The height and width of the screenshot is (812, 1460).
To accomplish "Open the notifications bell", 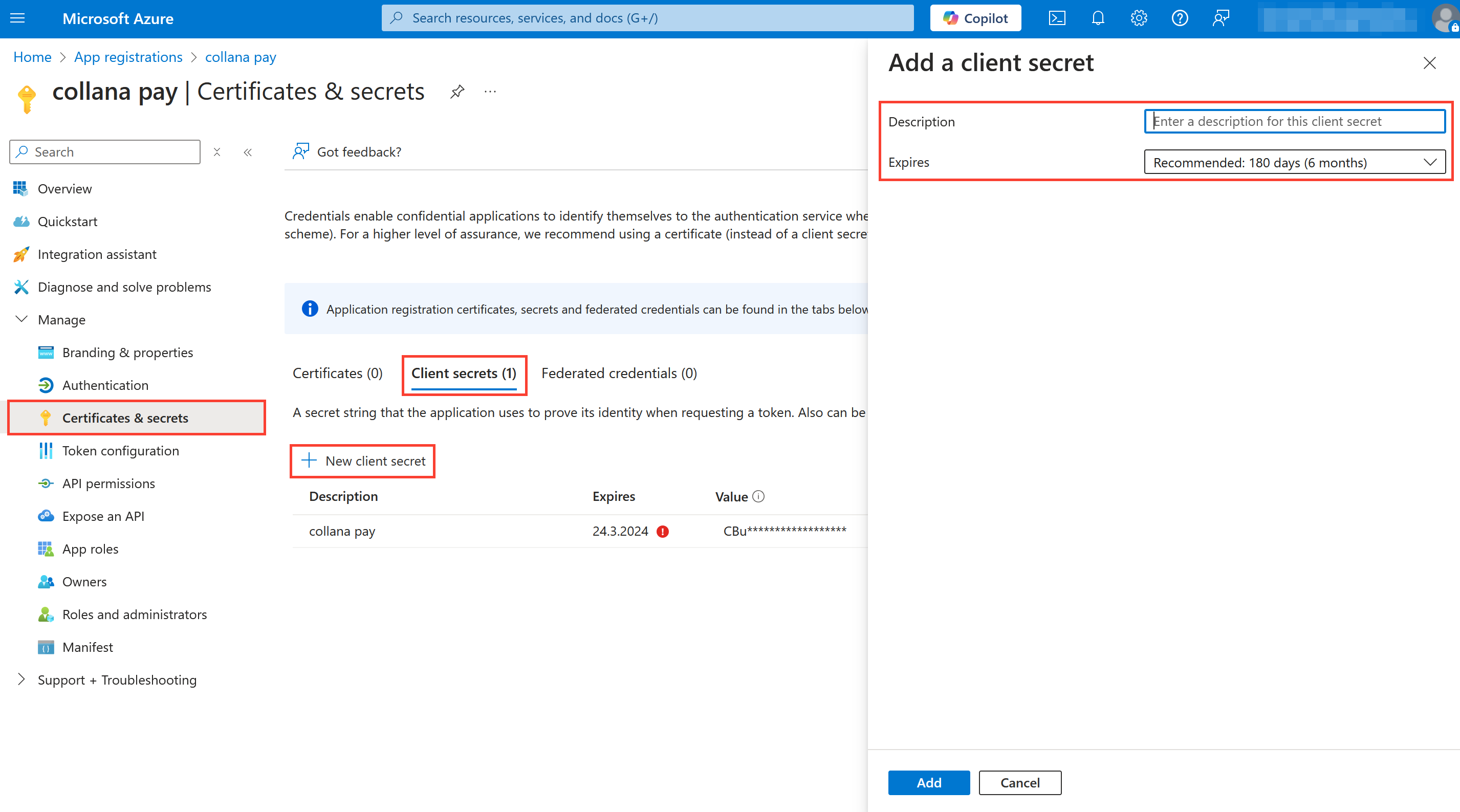I will (1098, 18).
